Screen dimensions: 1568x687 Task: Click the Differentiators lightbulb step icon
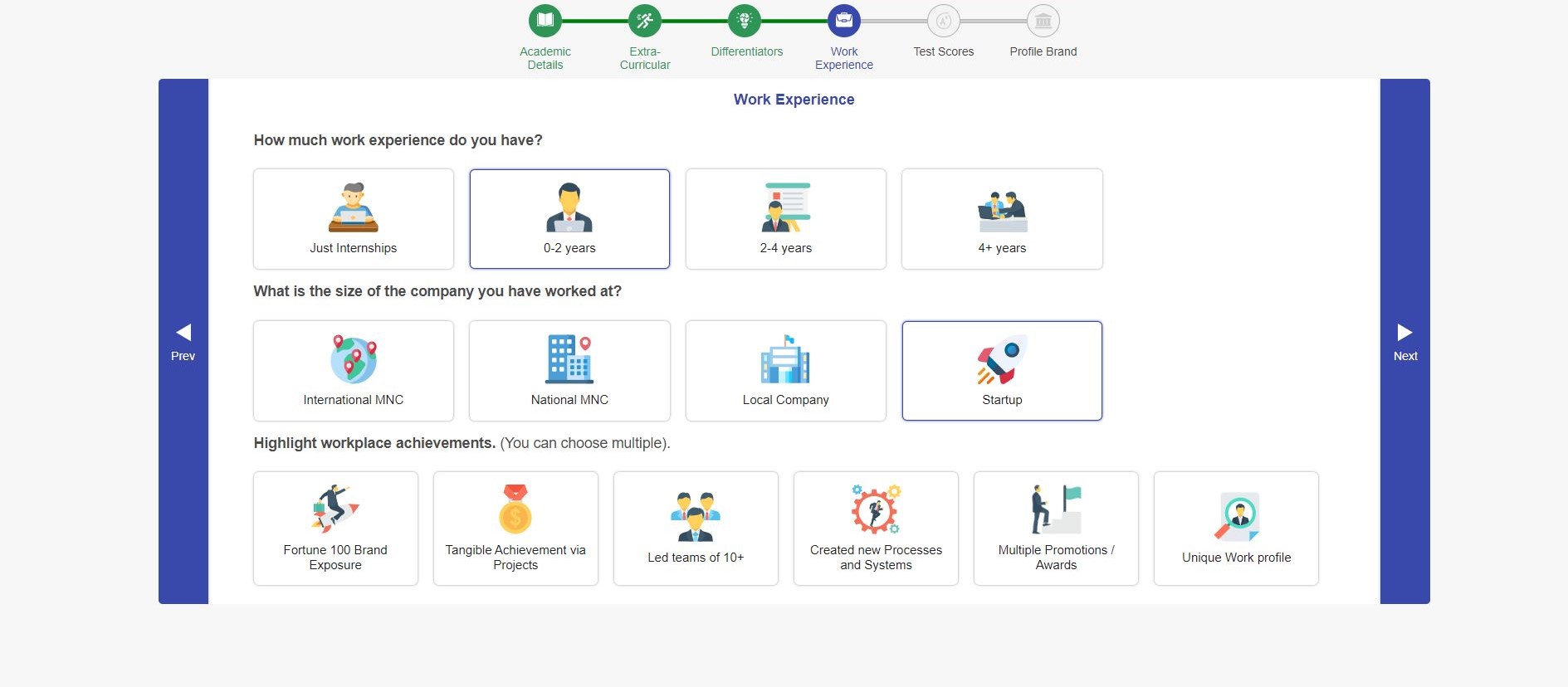745,21
